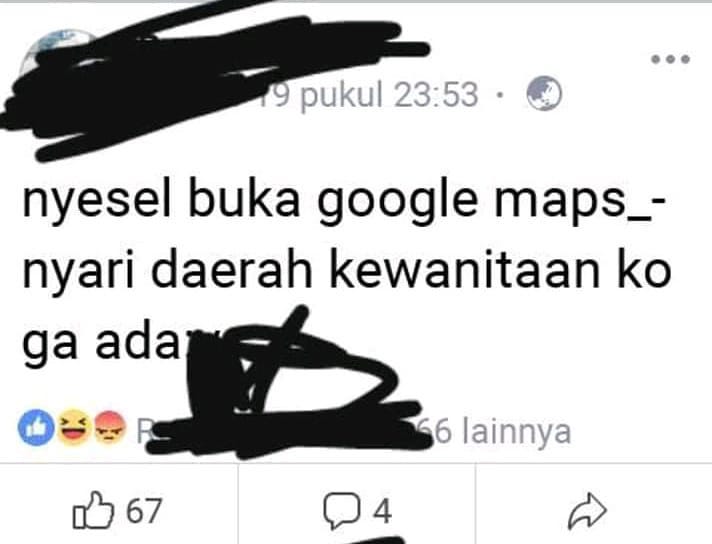Click the globe public audience icon
Screen dimensions: 712x544
click(544, 94)
